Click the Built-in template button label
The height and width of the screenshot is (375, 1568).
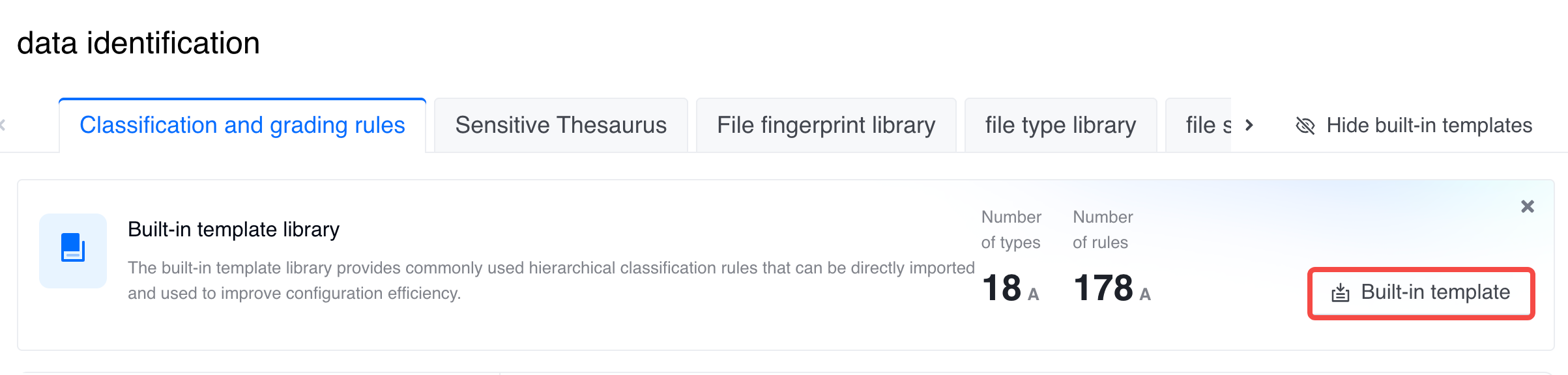tap(1435, 293)
